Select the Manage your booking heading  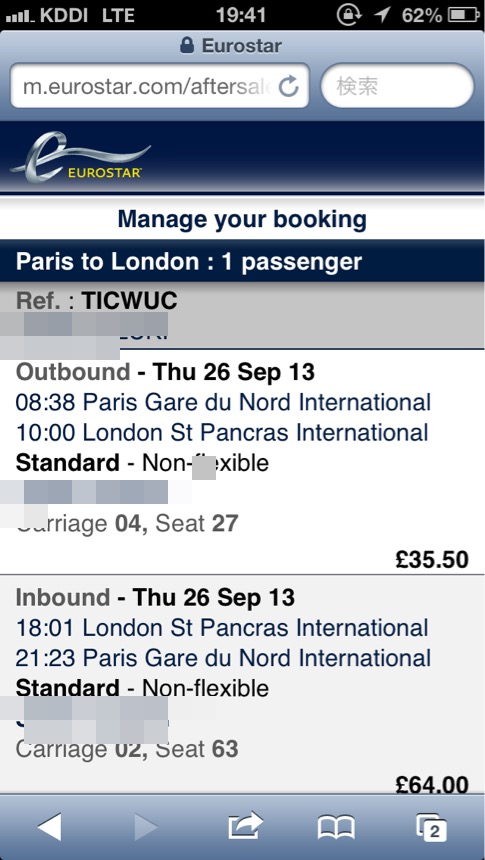(x=242, y=219)
